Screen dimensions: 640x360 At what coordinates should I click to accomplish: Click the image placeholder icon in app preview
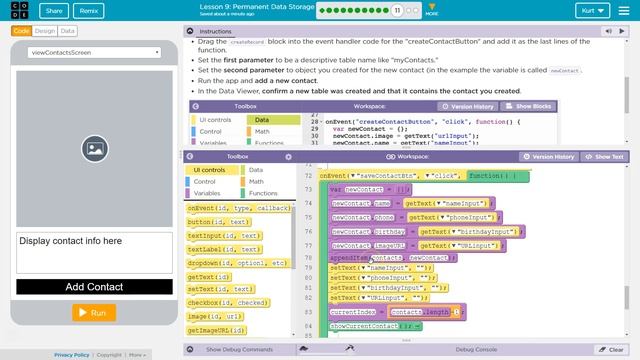(x=95, y=149)
